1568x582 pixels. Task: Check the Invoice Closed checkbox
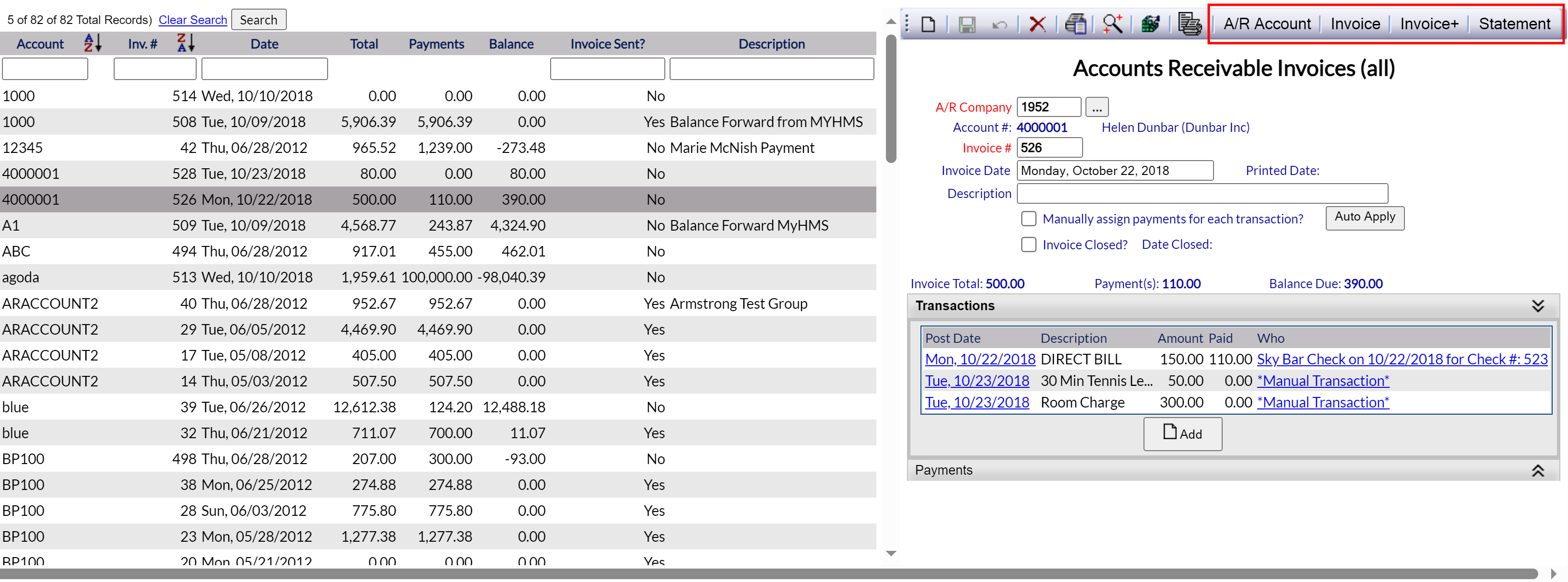1028,244
